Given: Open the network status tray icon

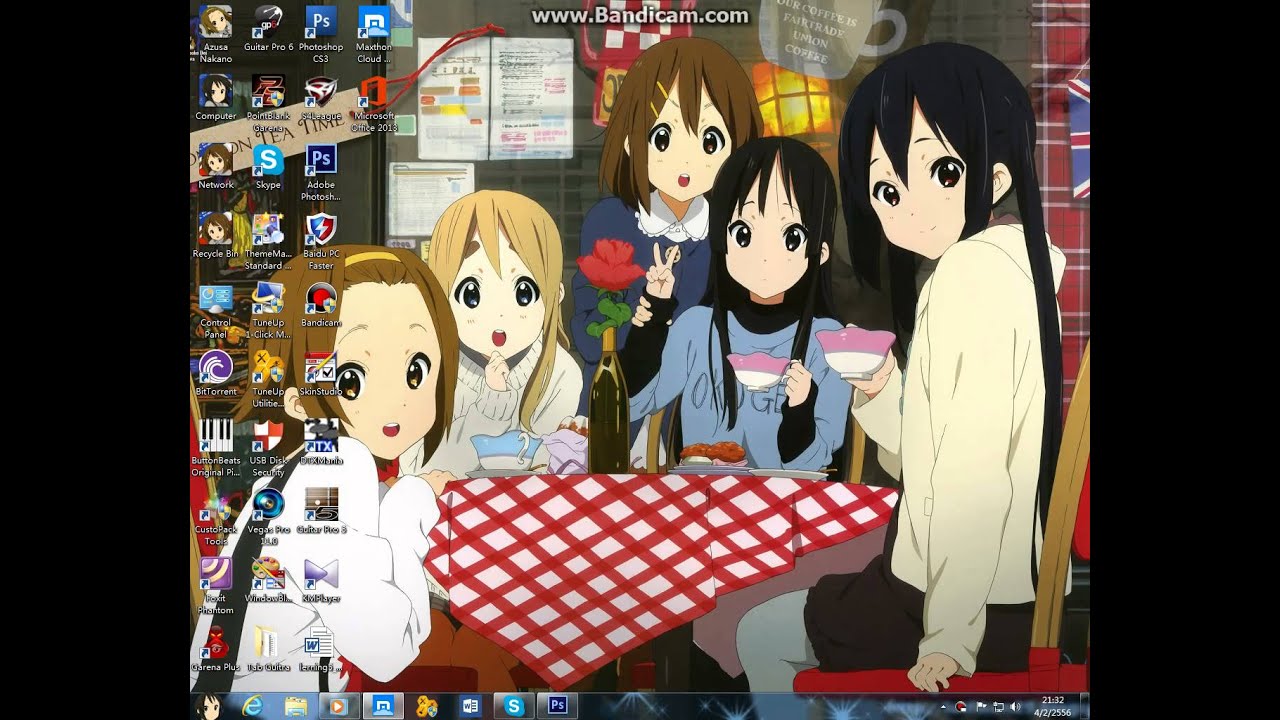Looking at the screenshot, I should [x=998, y=706].
